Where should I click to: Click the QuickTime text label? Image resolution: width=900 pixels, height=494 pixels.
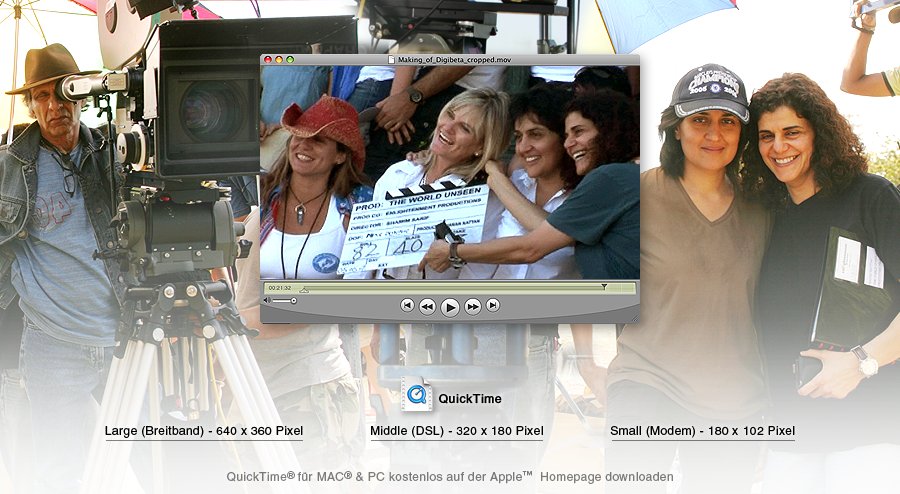[x=470, y=399]
